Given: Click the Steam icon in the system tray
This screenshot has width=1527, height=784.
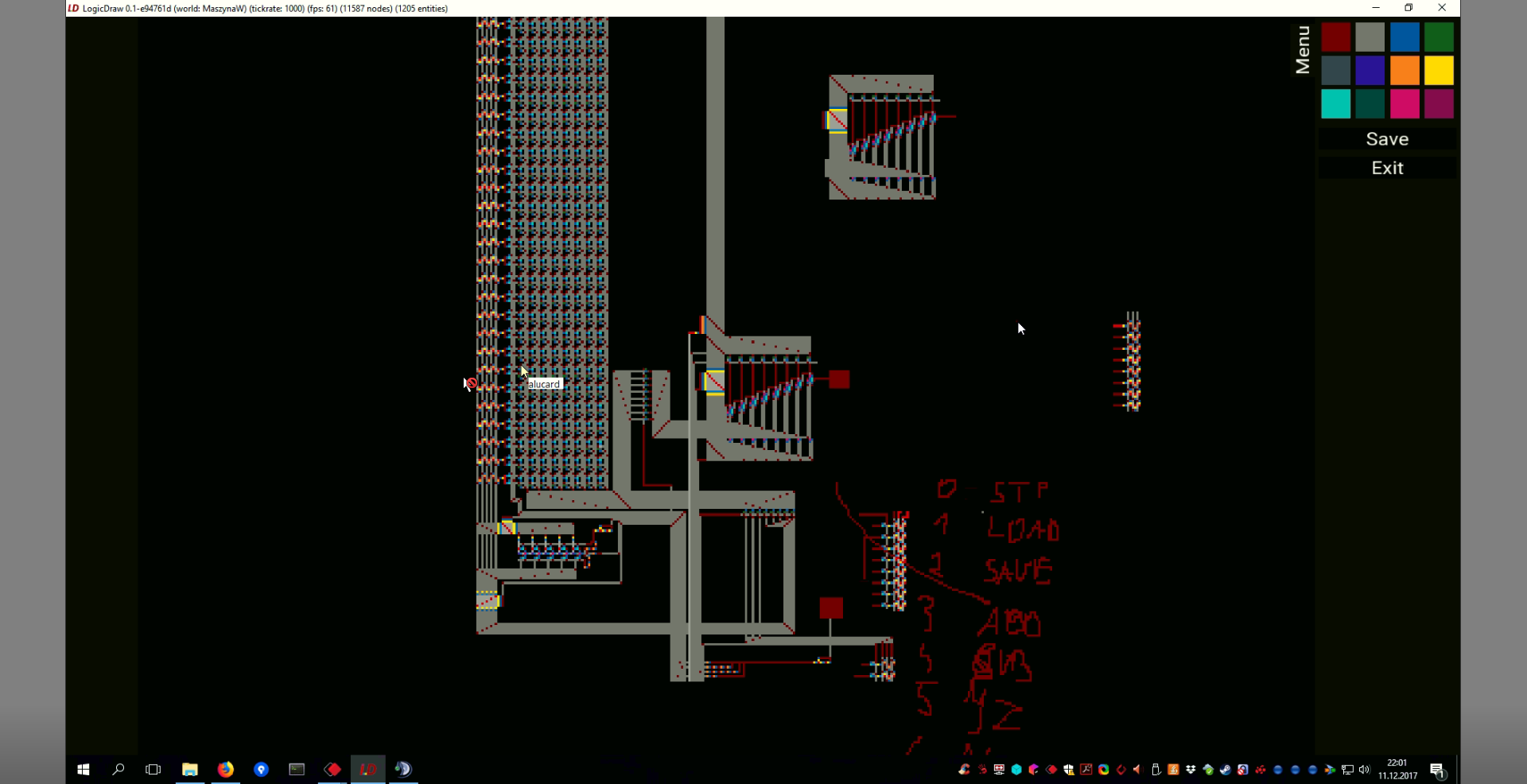Looking at the screenshot, I should (x=1226, y=770).
